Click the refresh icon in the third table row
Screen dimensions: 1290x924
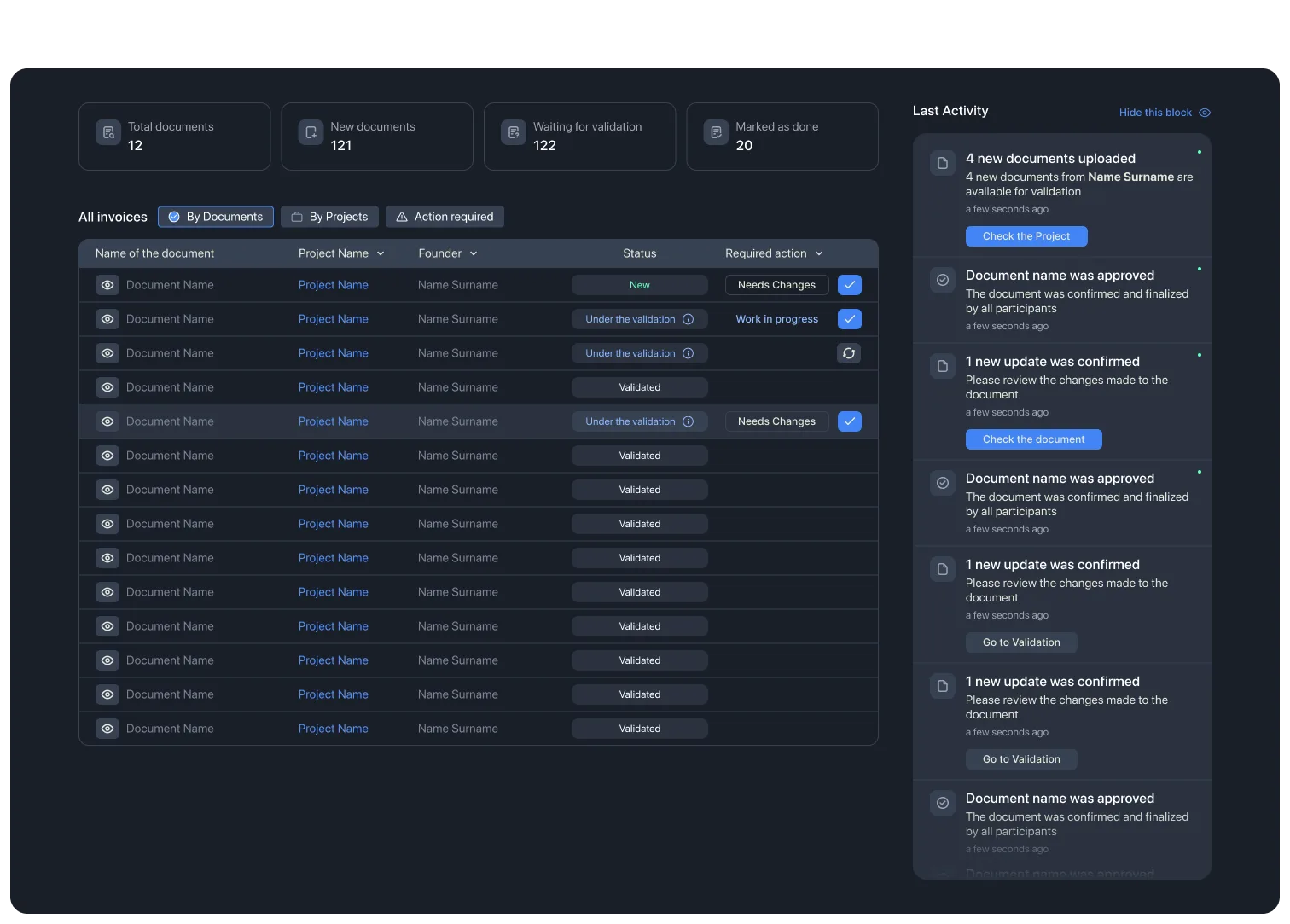[x=849, y=353]
